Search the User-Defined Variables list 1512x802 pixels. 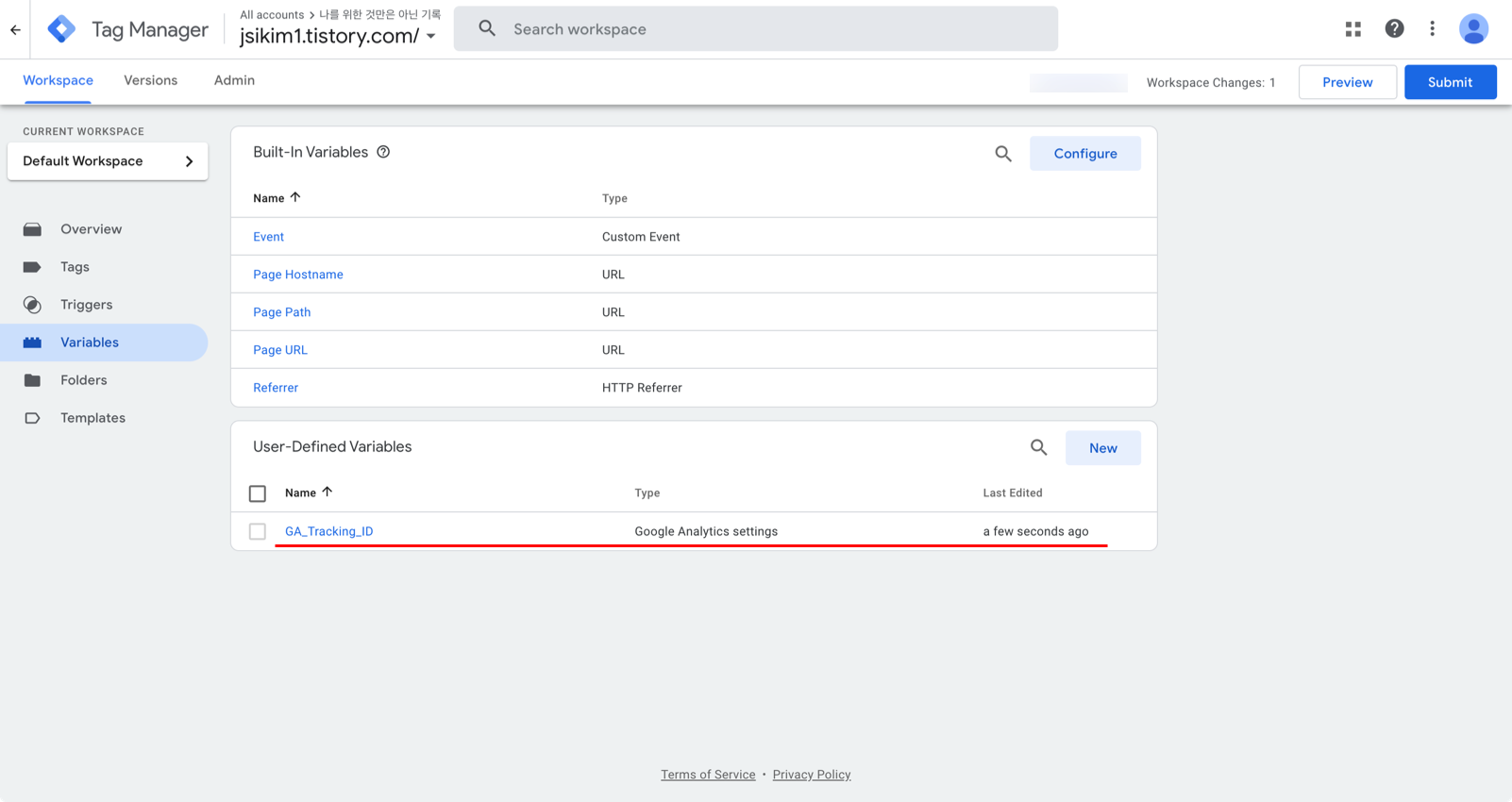point(1038,448)
